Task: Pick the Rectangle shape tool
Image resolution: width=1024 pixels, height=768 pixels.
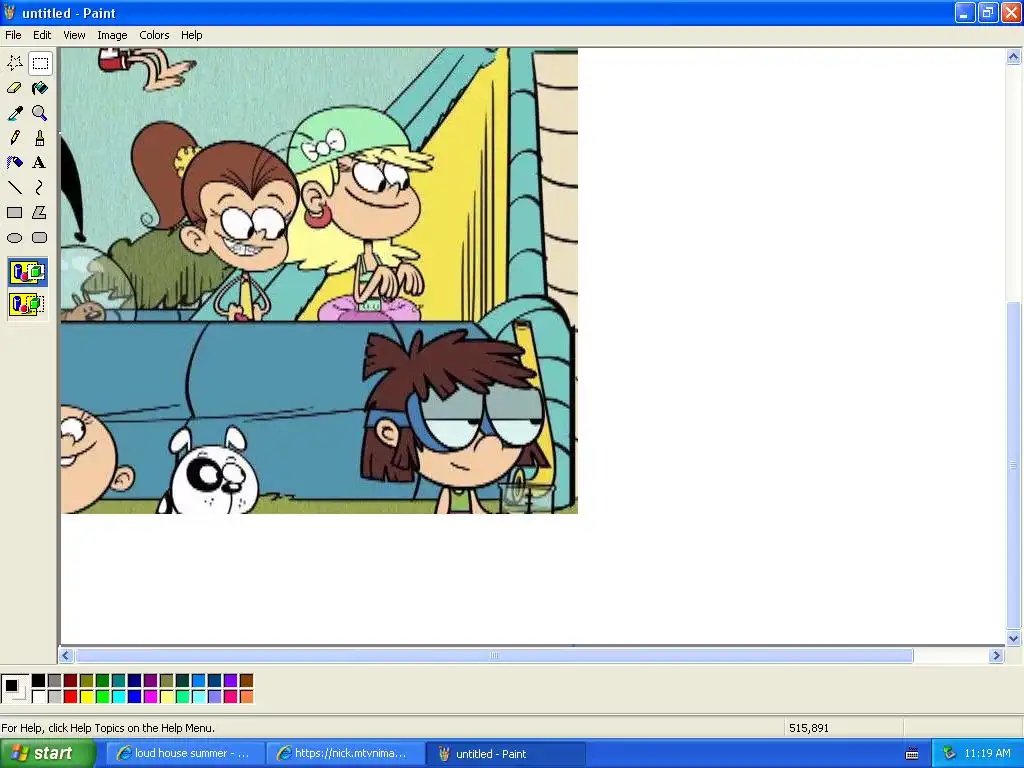Action: point(14,213)
